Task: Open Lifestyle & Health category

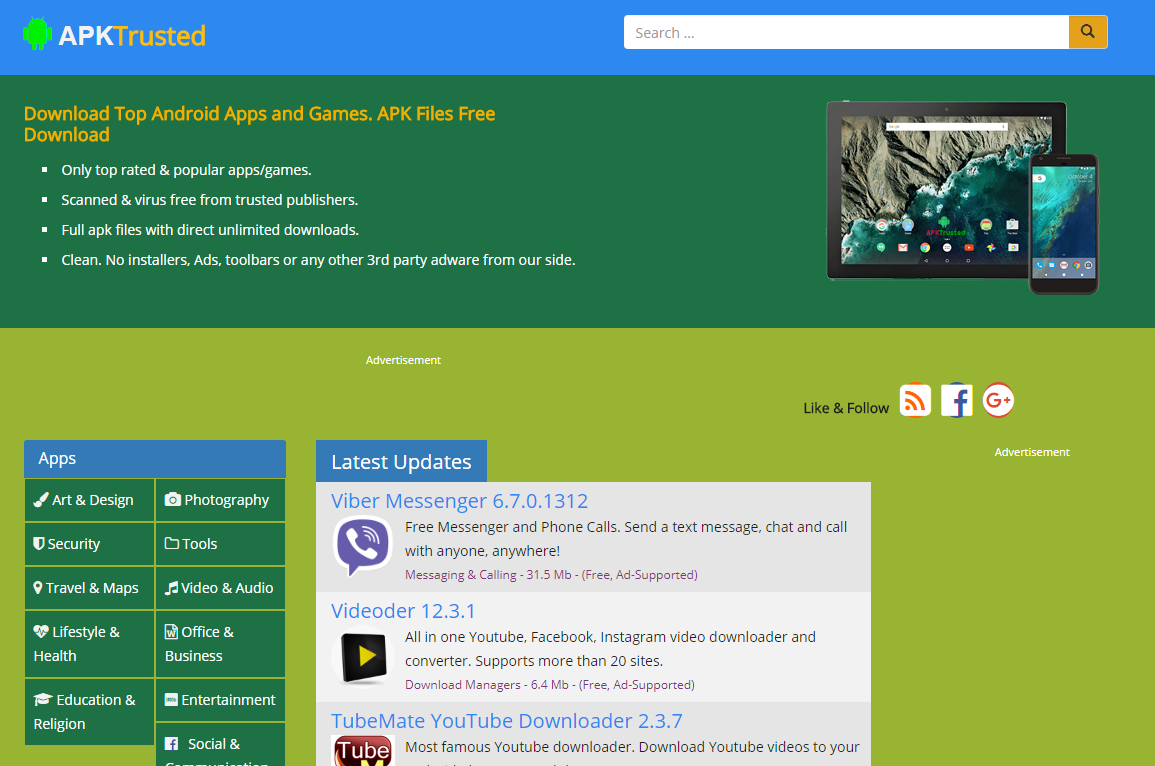Action: pyautogui.click(x=90, y=644)
